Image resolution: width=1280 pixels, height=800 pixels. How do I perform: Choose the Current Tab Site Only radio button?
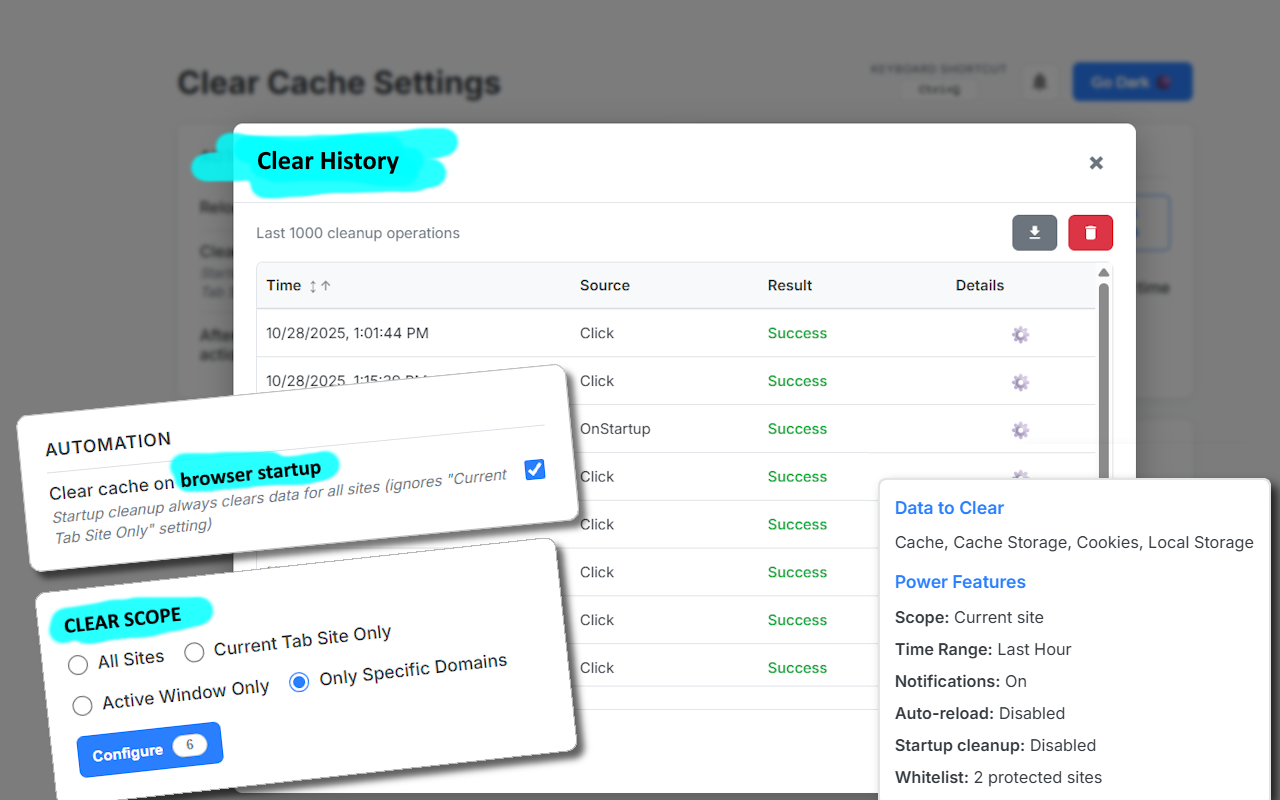pos(195,652)
